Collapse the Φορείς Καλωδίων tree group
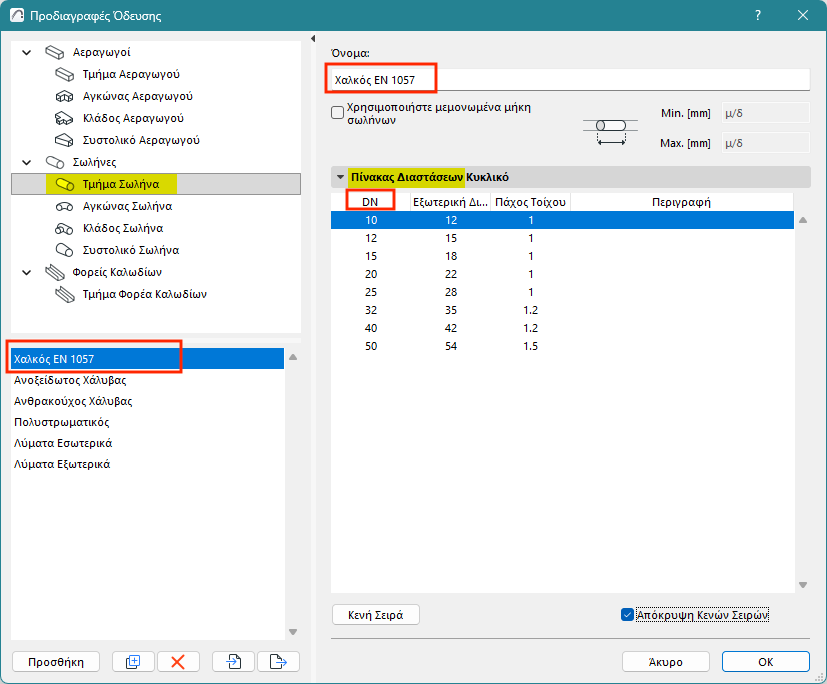The height and width of the screenshot is (684, 827). tap(26, 272)
